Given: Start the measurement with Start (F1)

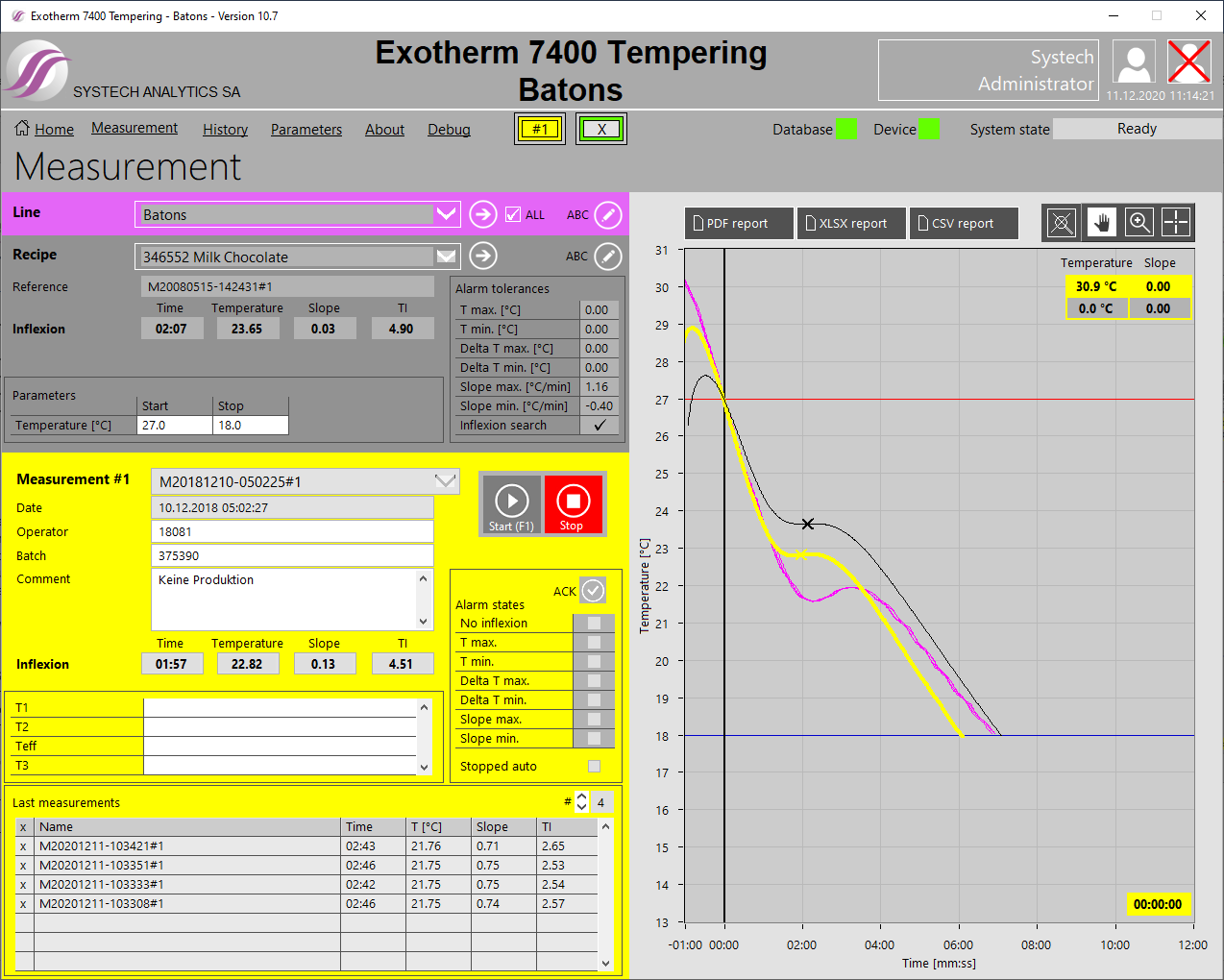Looking at the screenshot, I should click(511, 504).
